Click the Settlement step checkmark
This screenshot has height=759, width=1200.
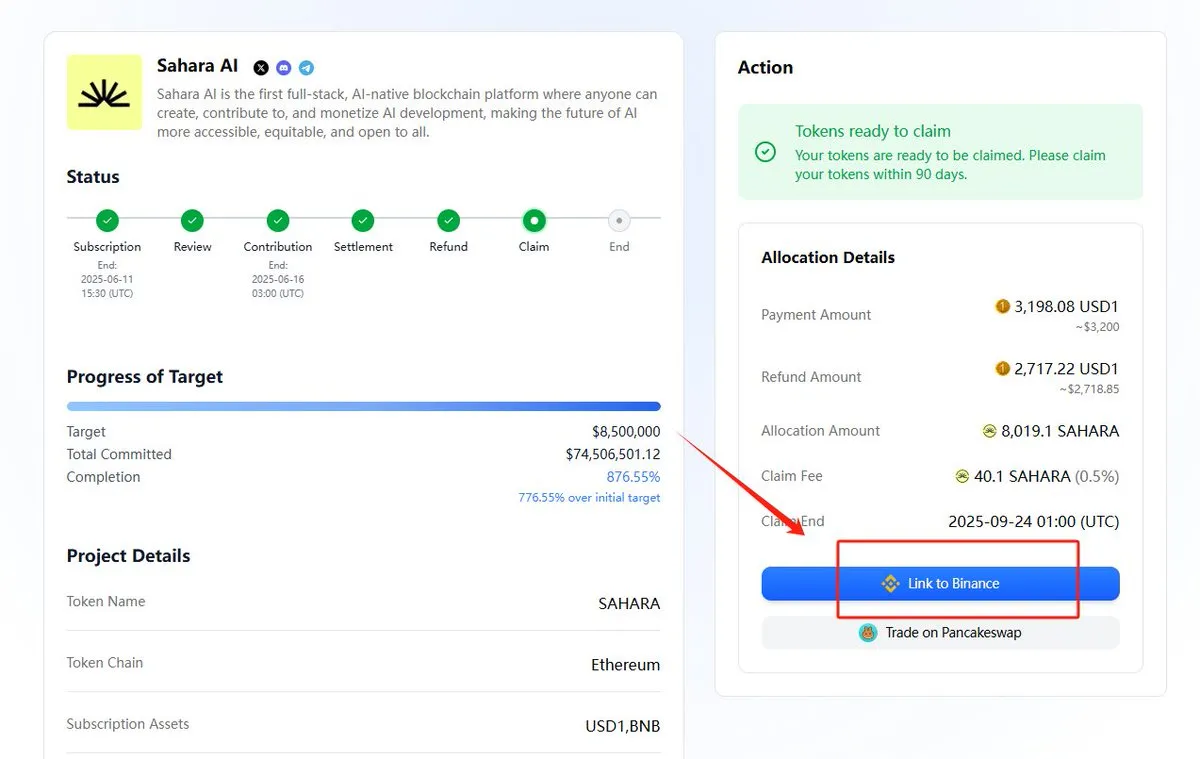point(363,220)
